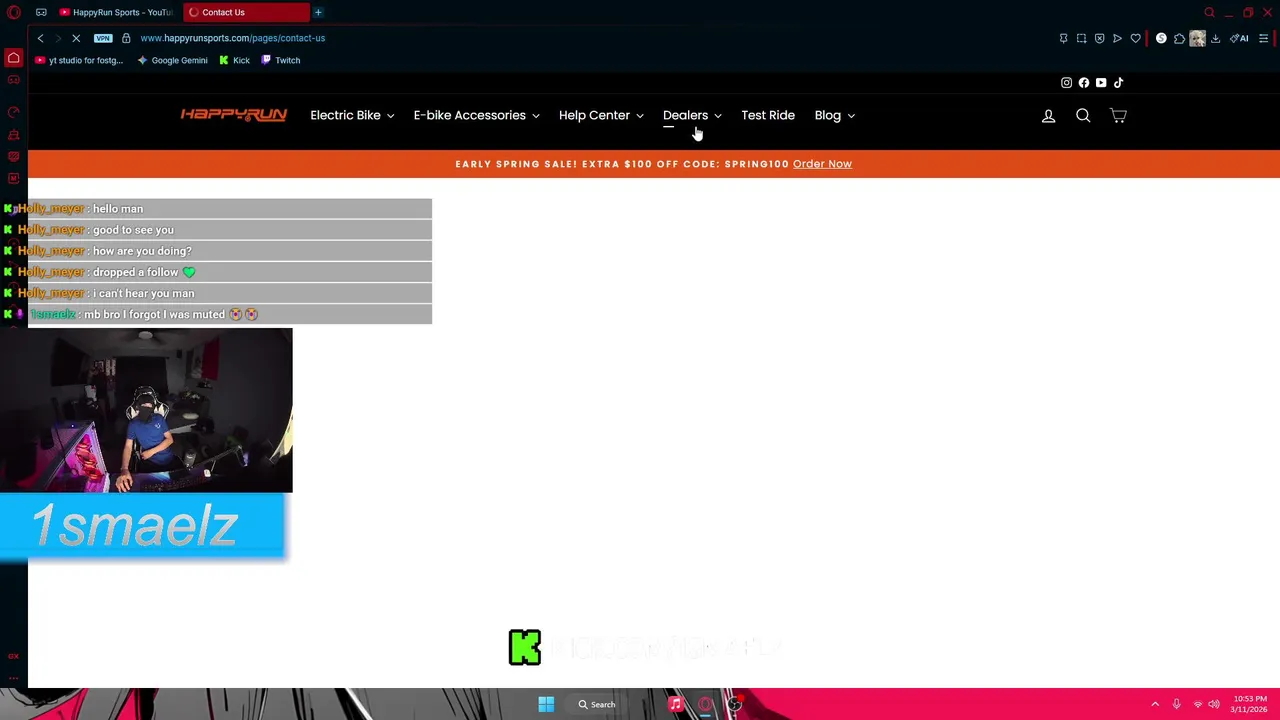Image resolution: width=1280 pixels, height=720 pixels.
Task: Open Windows Start menu
Action: (546, 704)
